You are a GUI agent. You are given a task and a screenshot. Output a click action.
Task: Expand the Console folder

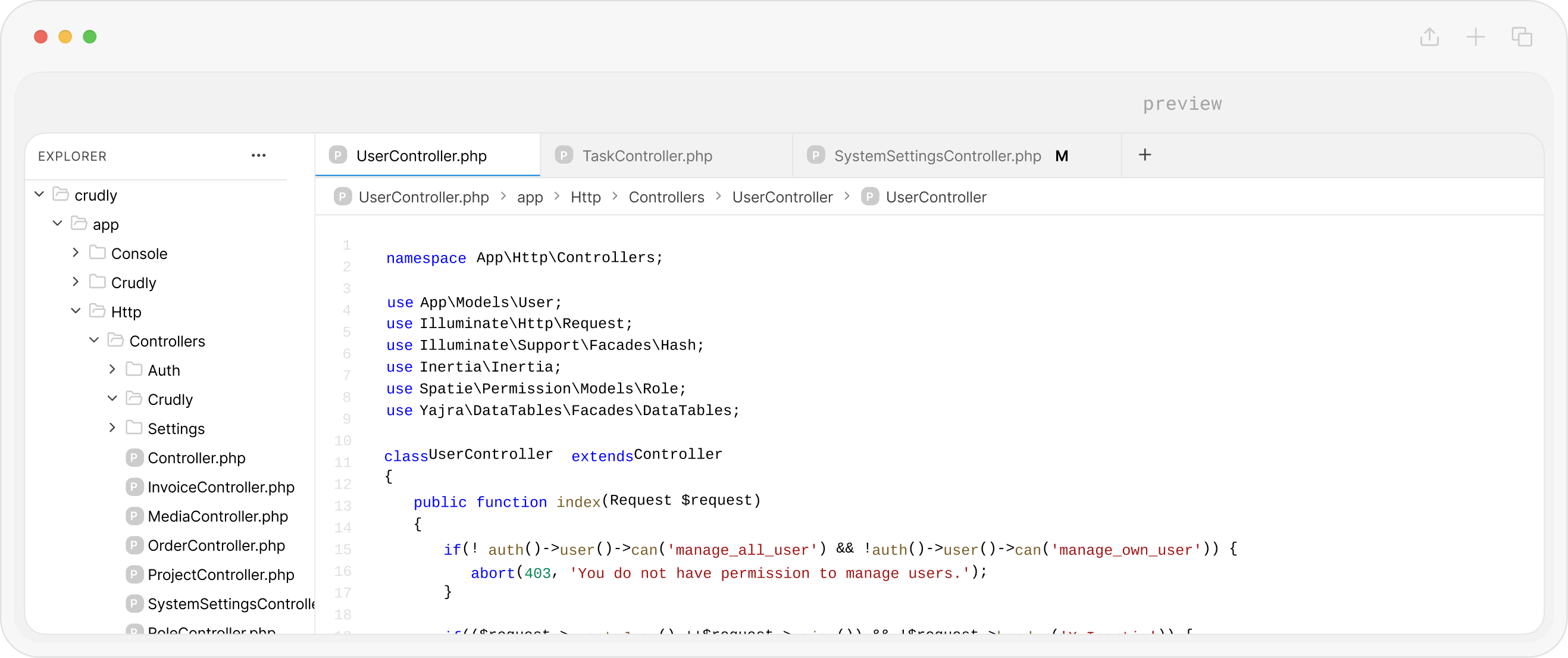click(x=76, y=253)
